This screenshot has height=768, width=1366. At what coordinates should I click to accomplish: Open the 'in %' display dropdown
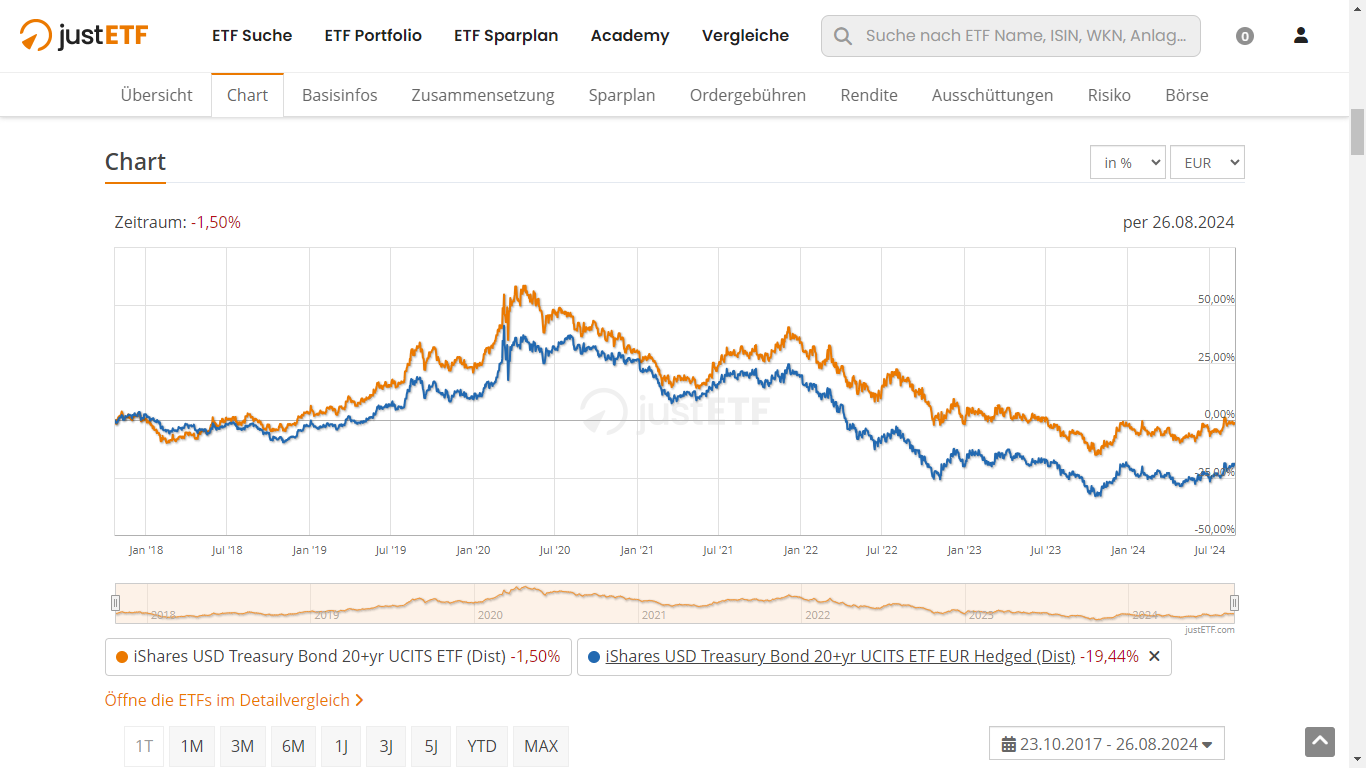pyautogui.click(x=1127, y=162)
